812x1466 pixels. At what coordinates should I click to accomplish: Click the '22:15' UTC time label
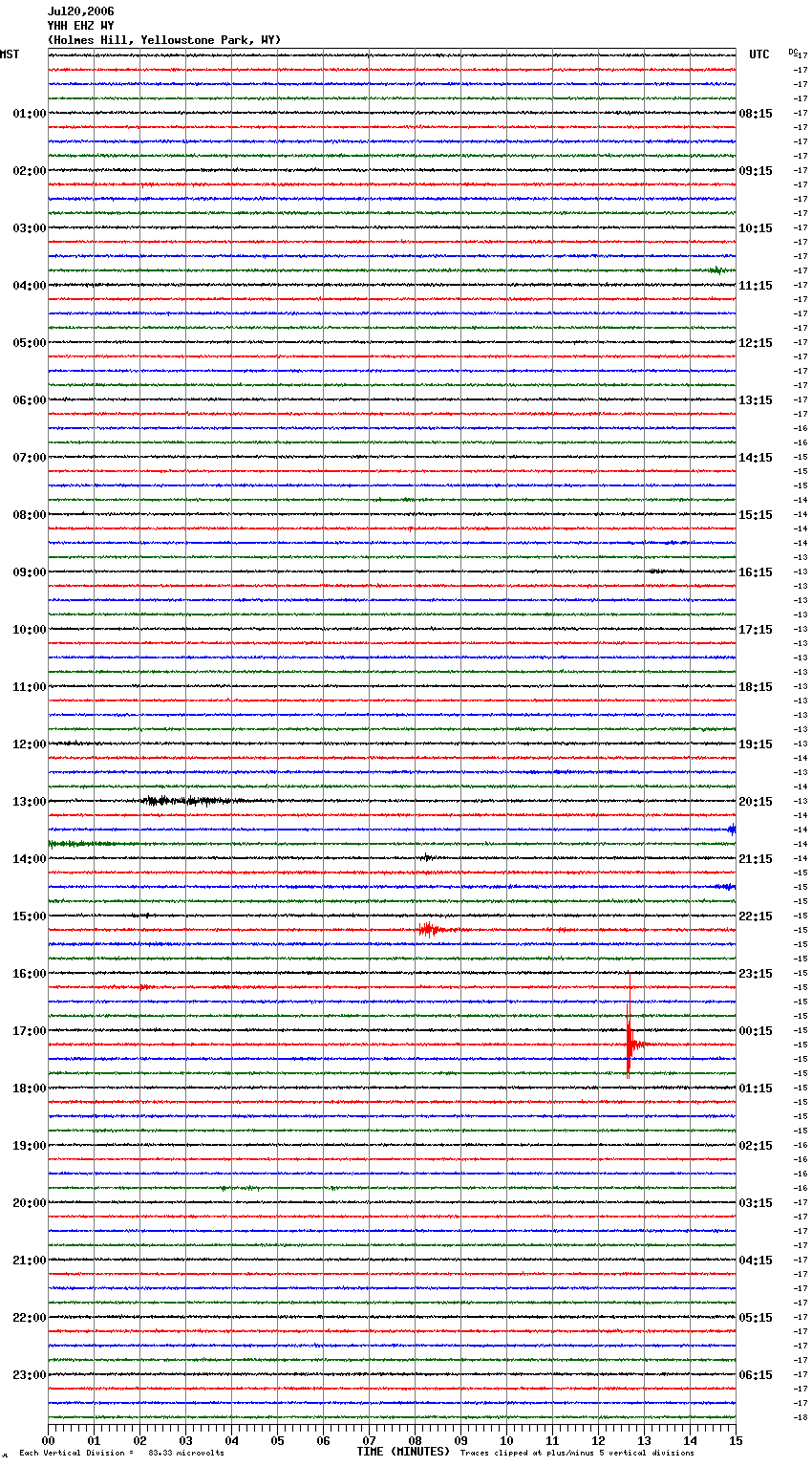(756, 916)
